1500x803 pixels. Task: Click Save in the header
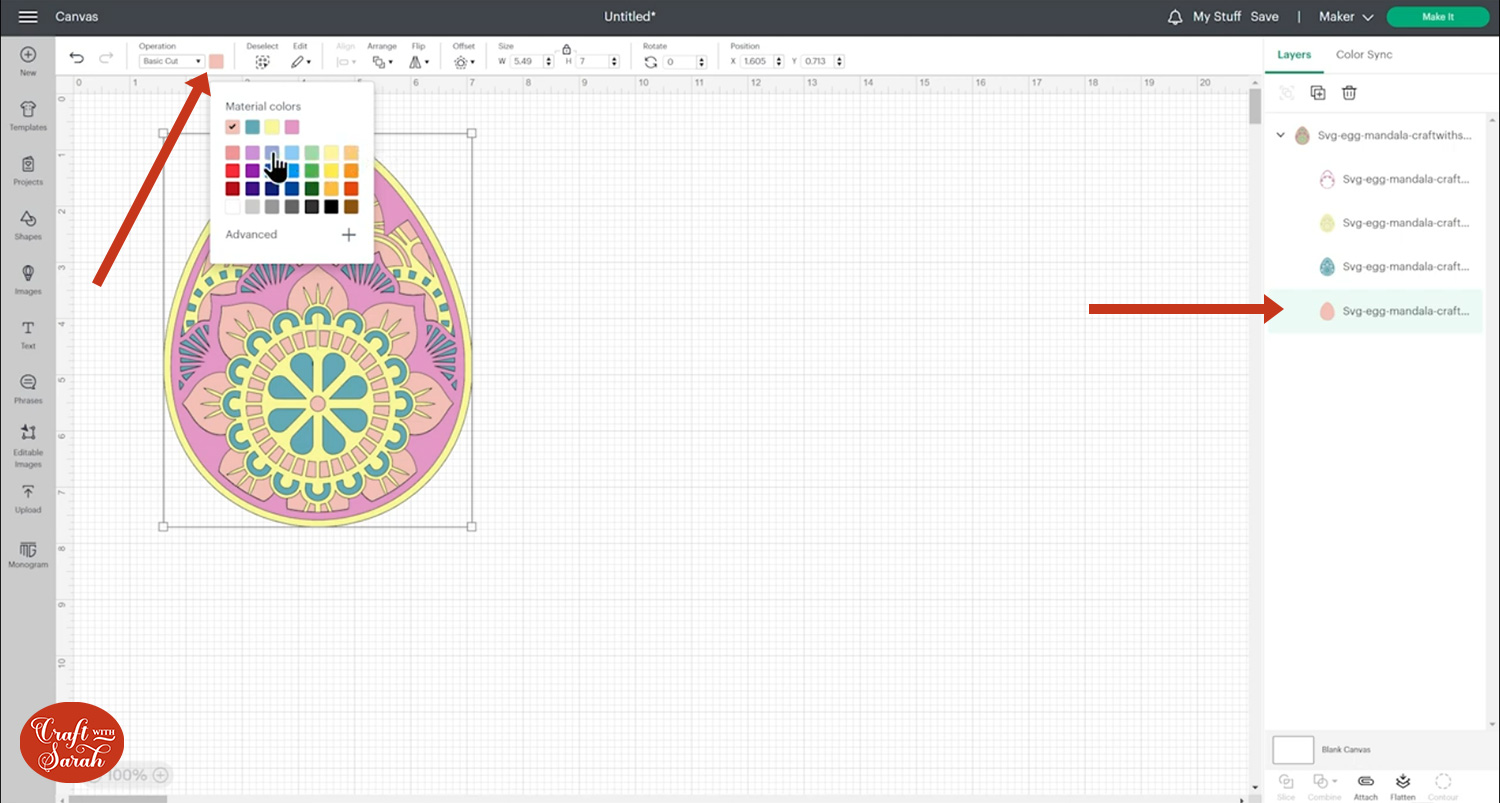[x=1264, y=17]
